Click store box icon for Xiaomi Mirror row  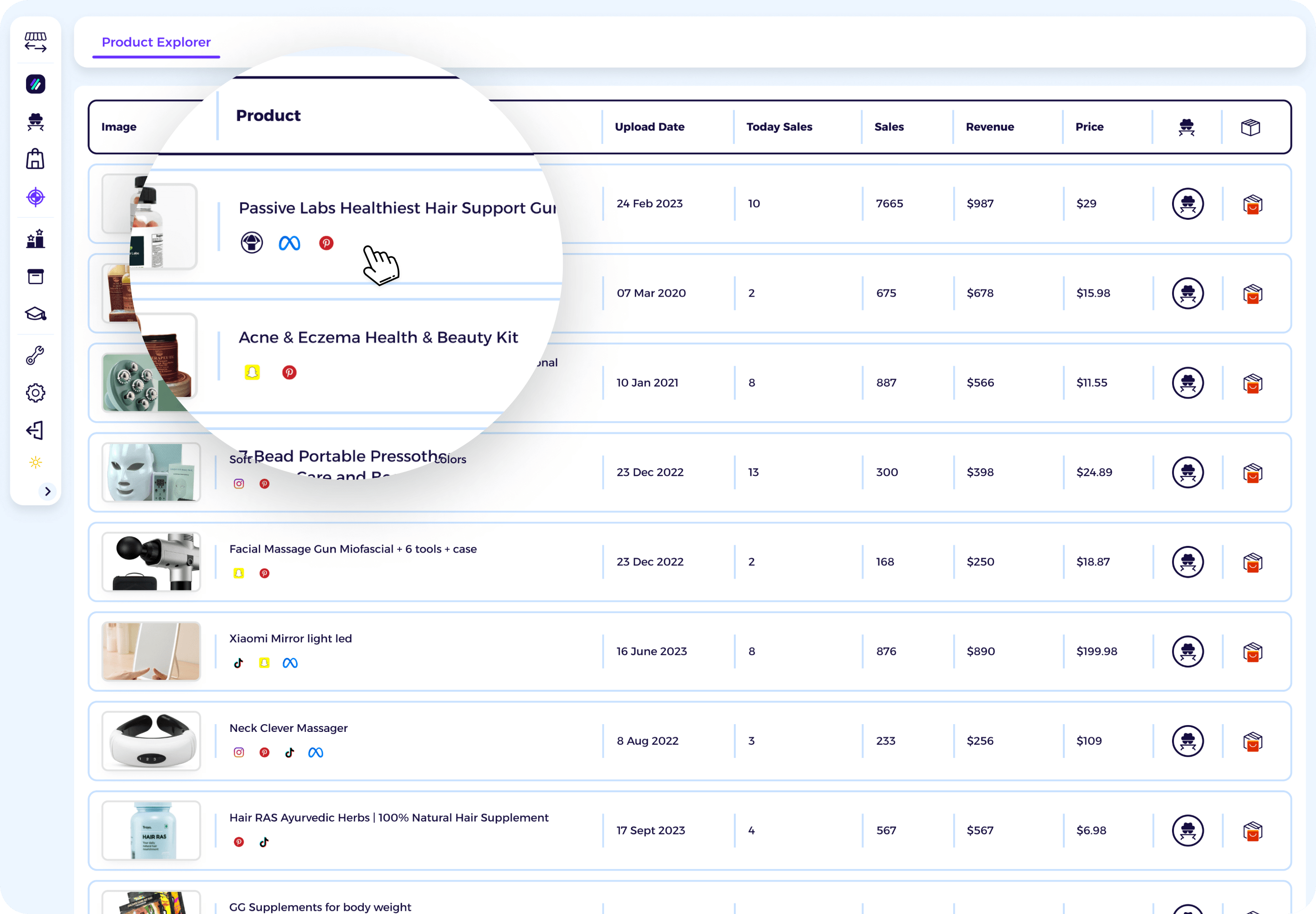tap(1252, 652)
